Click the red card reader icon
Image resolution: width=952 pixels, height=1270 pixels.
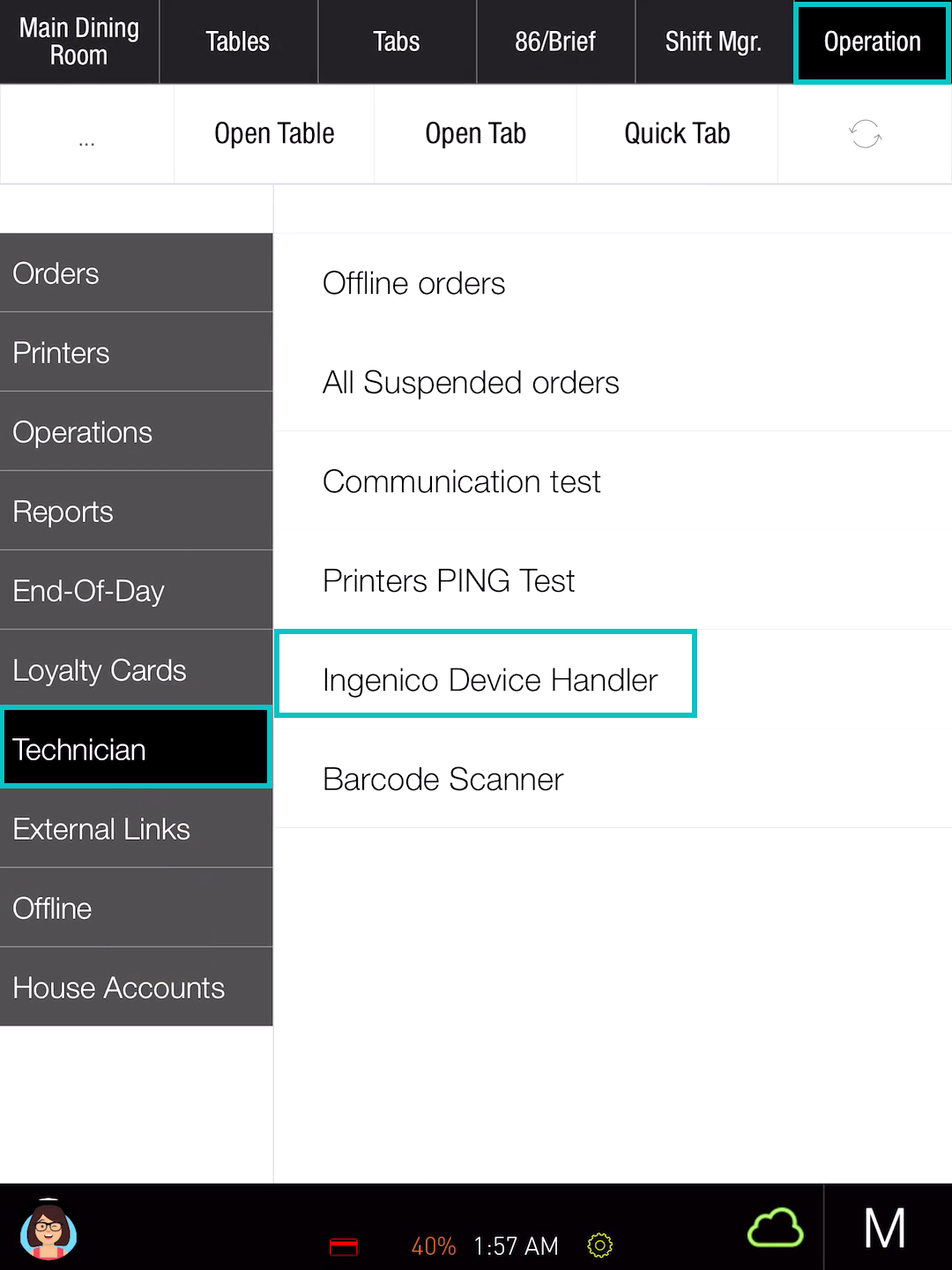tap(344, 1246)
